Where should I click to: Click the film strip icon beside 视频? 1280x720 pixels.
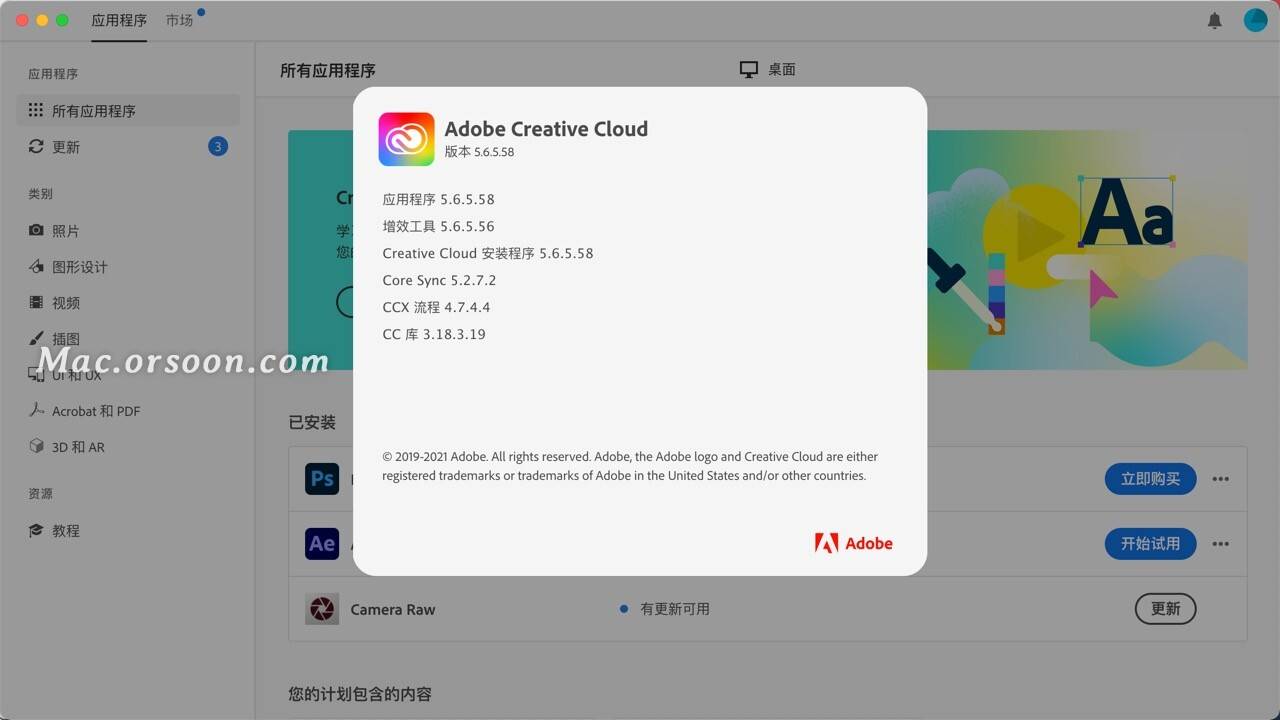[36, 302]
